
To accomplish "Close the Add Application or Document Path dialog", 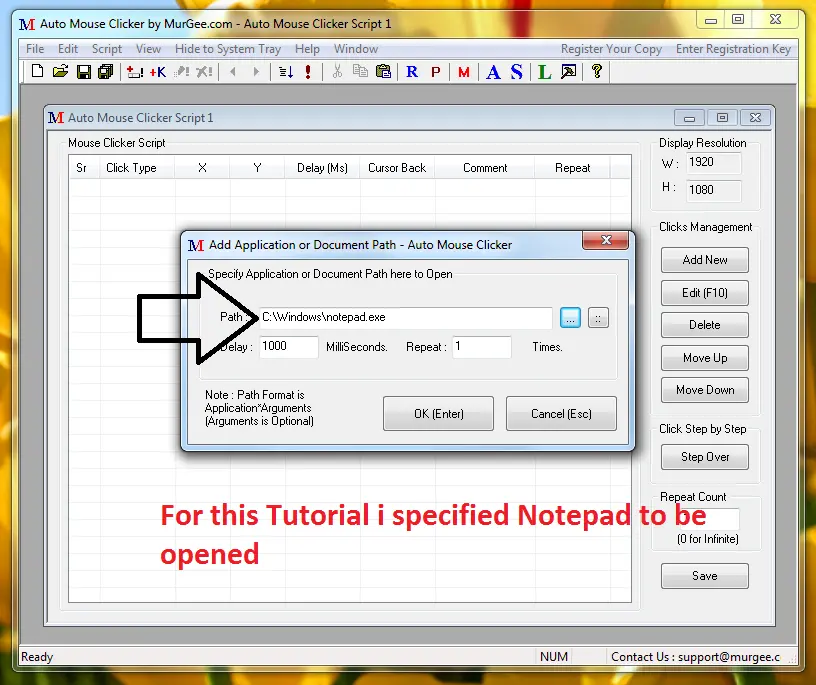I will pos(605,240).
